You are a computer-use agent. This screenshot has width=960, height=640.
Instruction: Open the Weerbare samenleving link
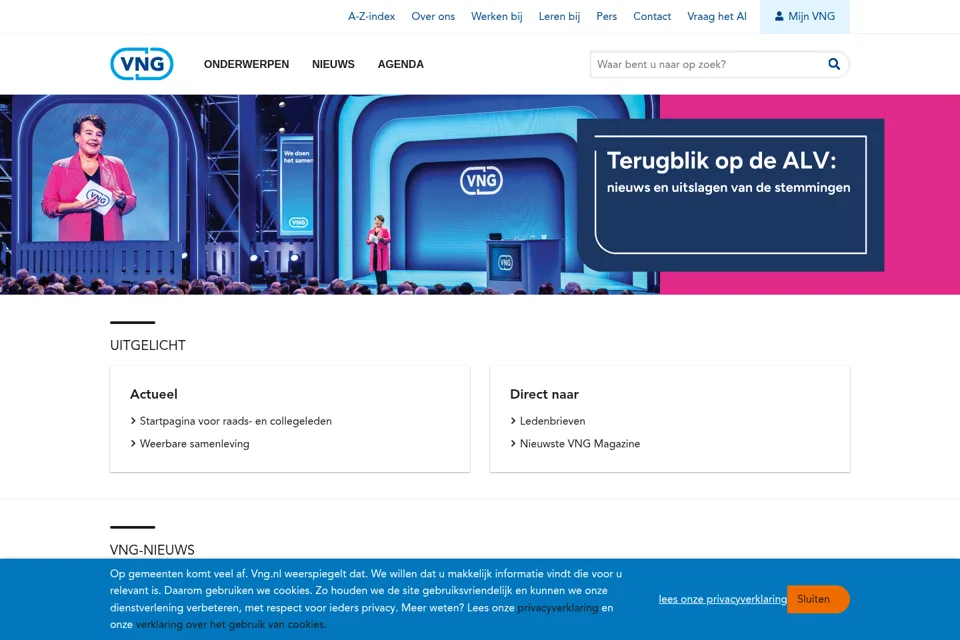[194, 444]
